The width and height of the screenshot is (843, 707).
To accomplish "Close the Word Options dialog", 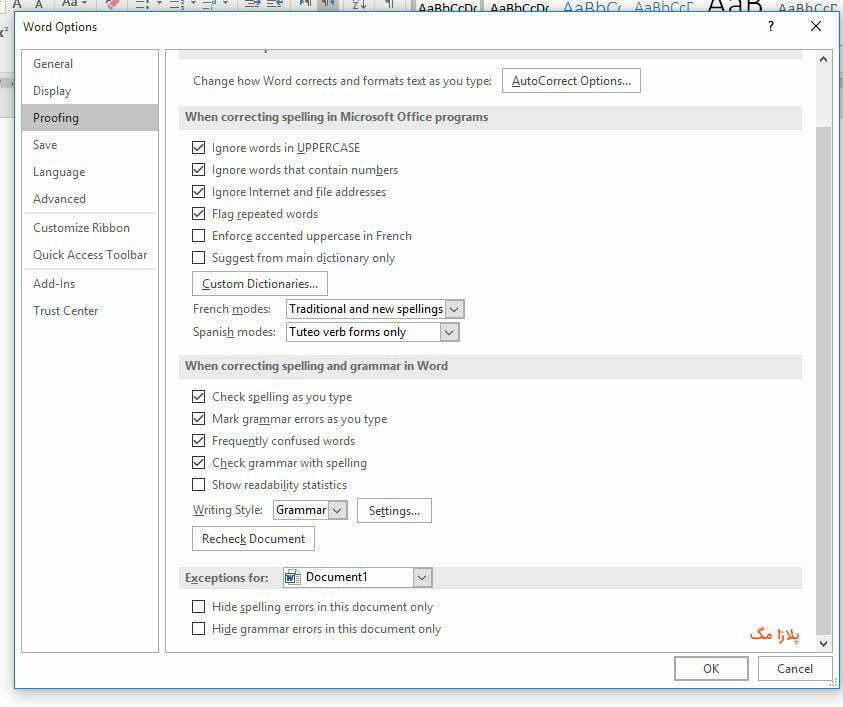I will click(816, 26).
